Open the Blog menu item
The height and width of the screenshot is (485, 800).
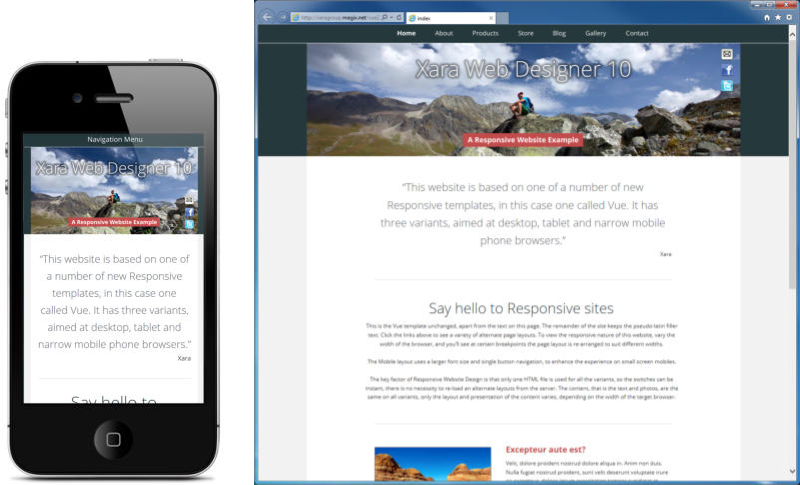click(559, 33)
